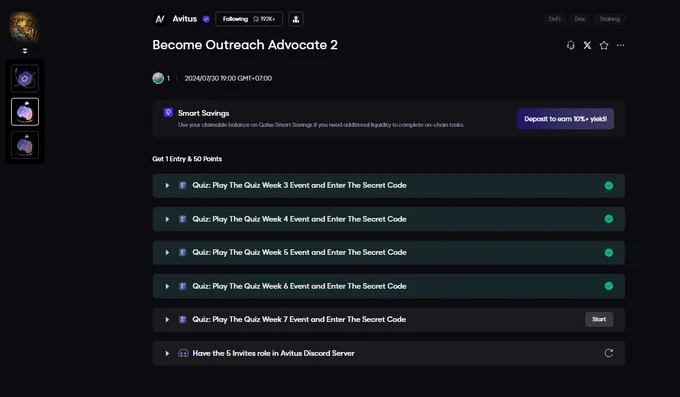The width and height of the screenshot is (680, 397).
Task: Open the more options ellipsis menu
Action: click(x=621, y=45)
